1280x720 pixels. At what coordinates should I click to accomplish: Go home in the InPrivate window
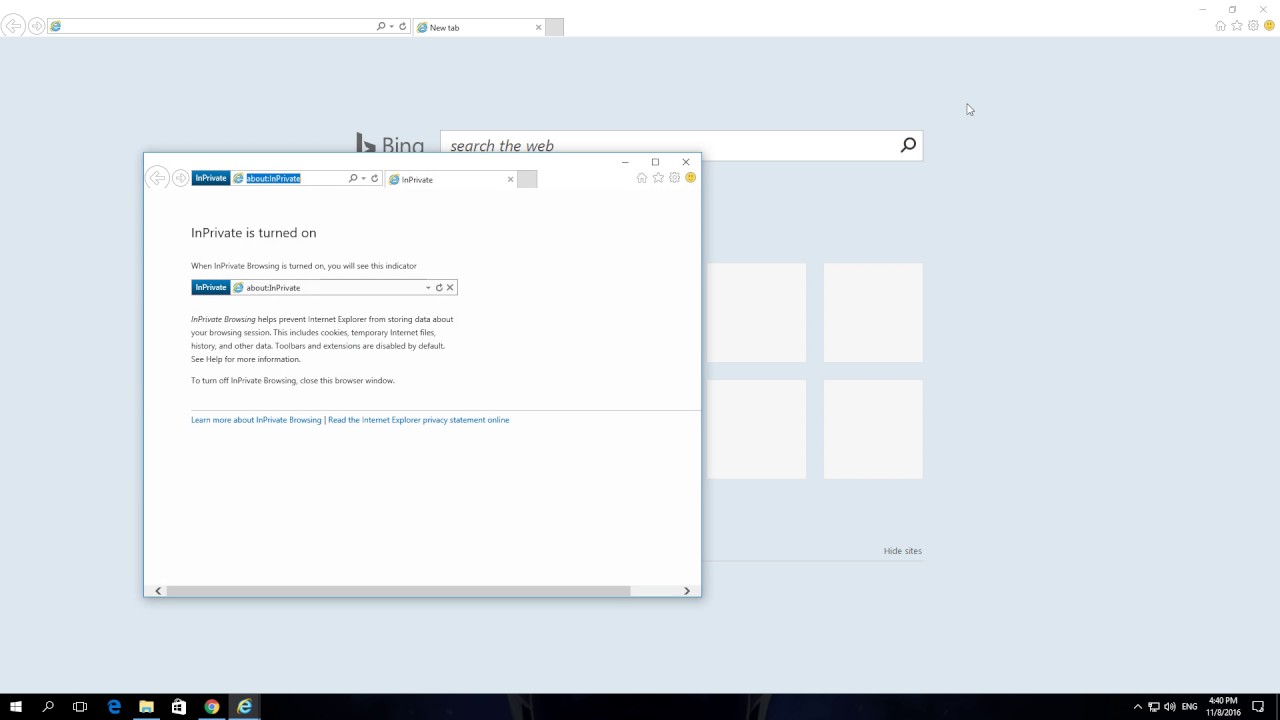[x=642, y=178]
